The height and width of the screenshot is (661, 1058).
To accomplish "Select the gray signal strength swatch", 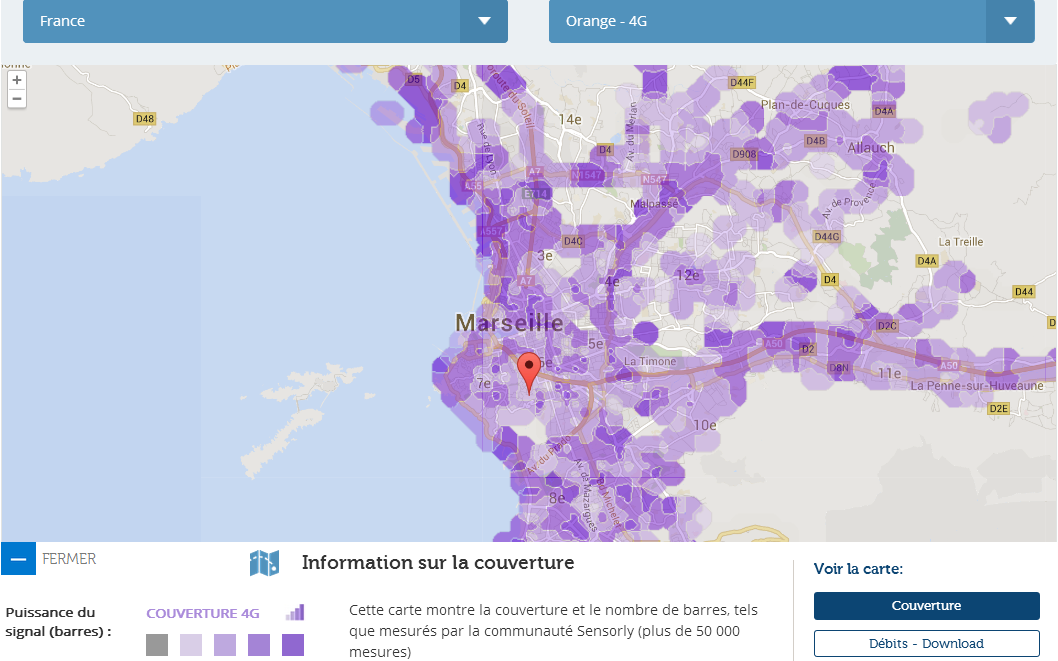I will pos(157,644).
